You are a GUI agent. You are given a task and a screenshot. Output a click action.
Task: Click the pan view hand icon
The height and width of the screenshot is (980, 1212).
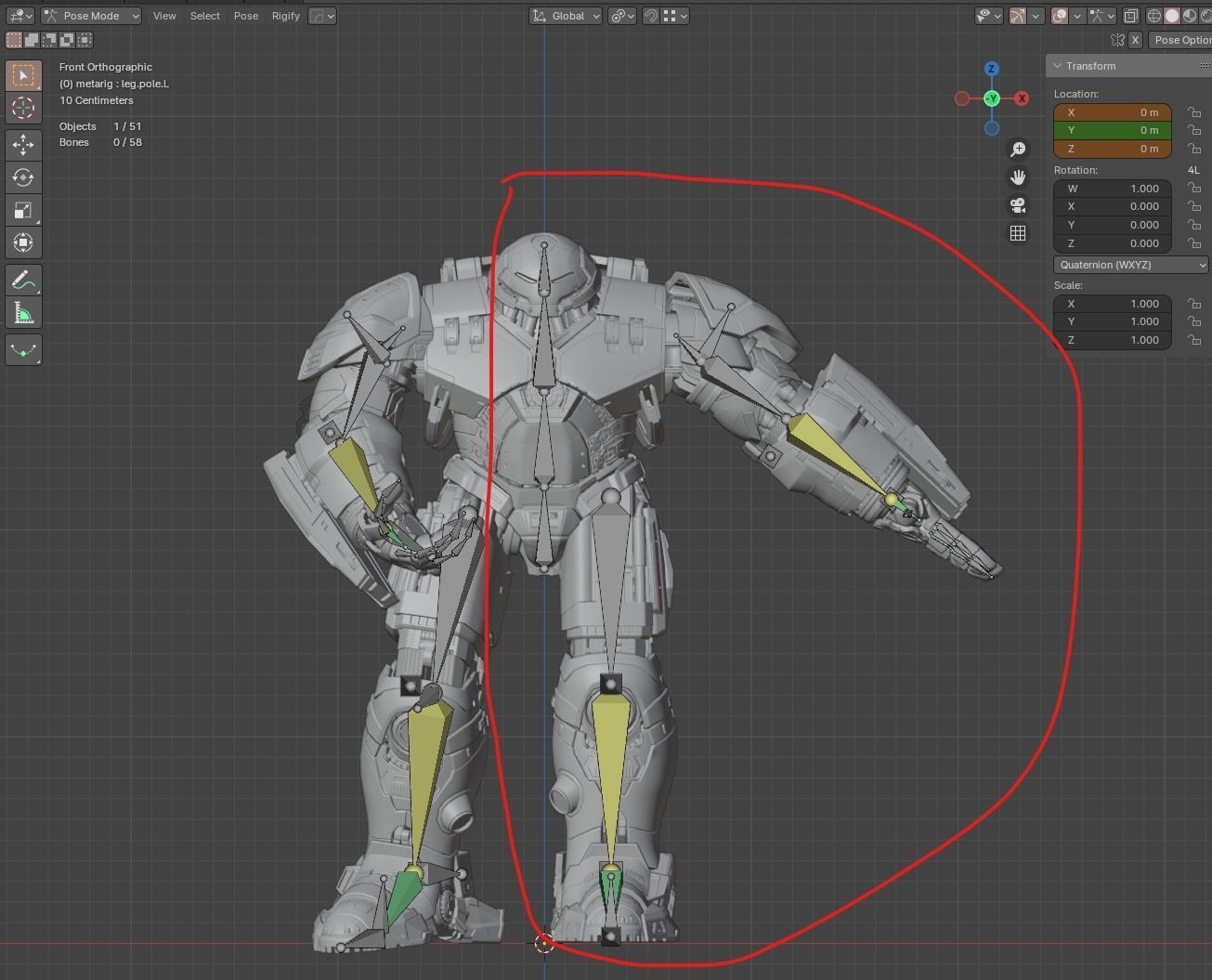(x=1018, y=177)
